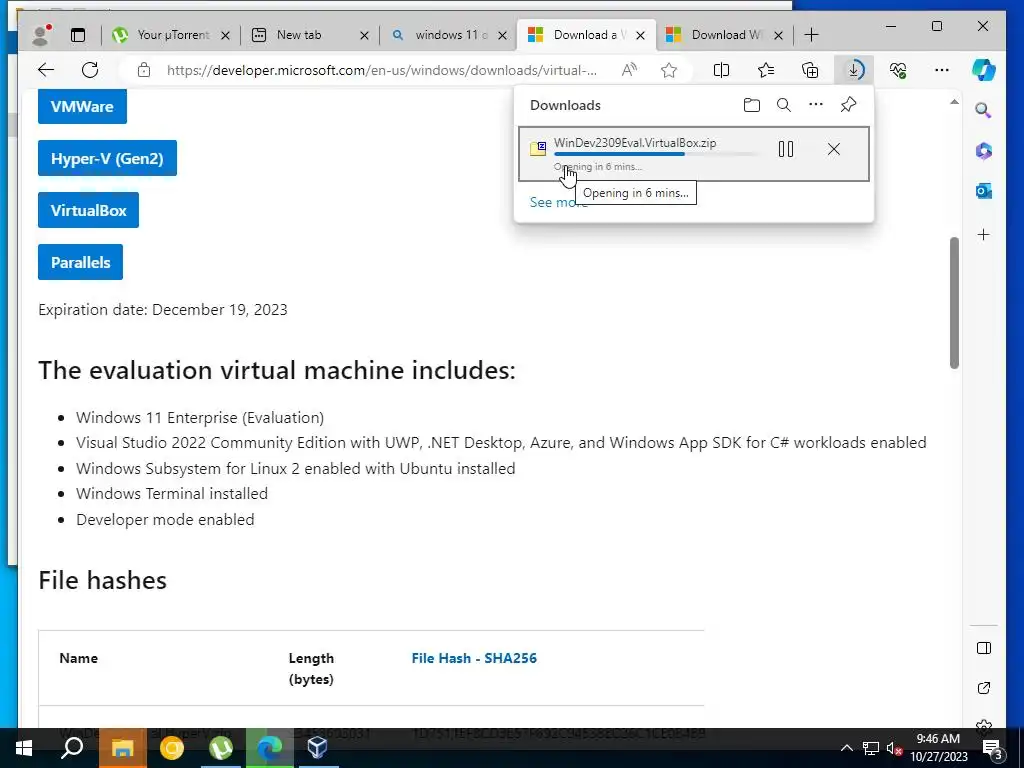
Task: Pause the WinDev2309Eval download
Action: coord(786,150)
